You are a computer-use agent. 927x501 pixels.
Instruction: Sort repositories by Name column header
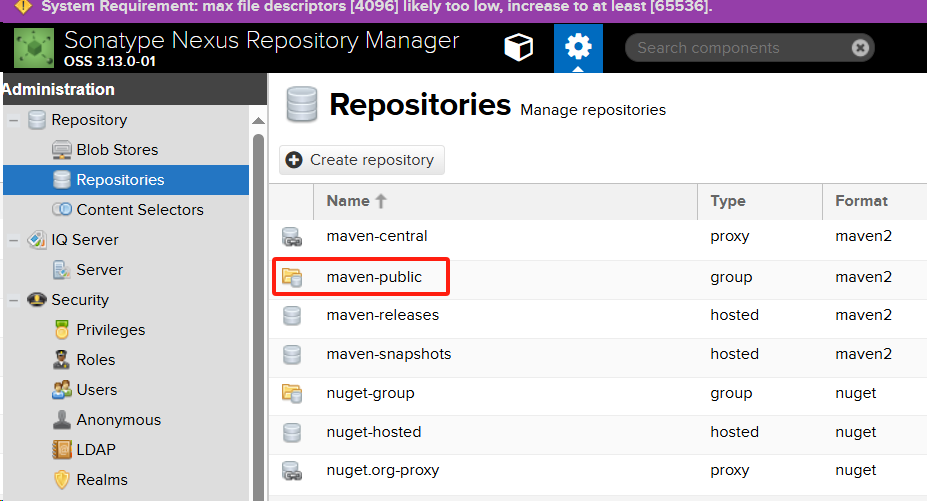point(348,201)
